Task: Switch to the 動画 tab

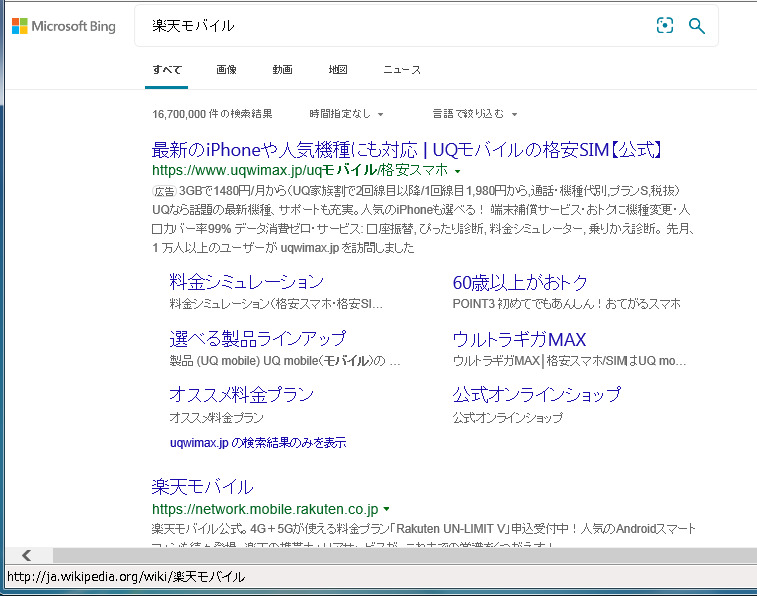Action: tap(282, 70)
